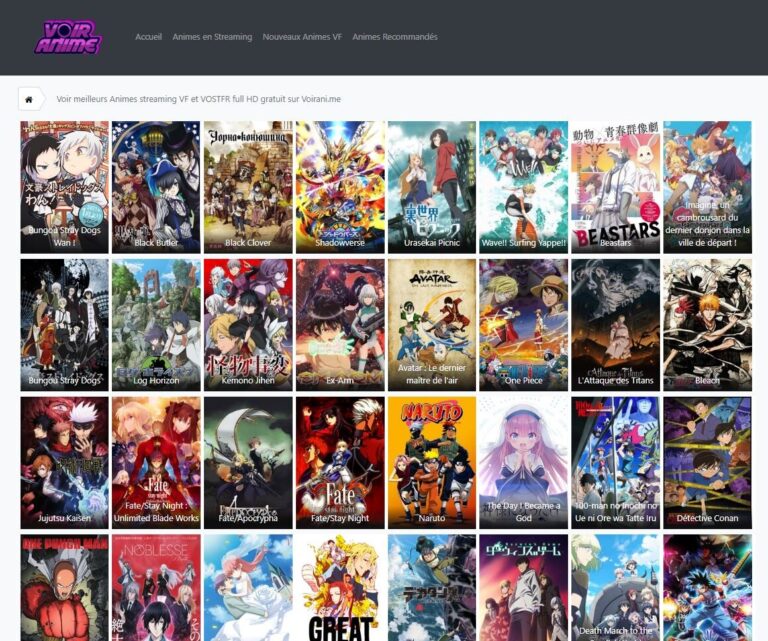Open the GREAT-titled anime poster

click(x=340, y=588)
